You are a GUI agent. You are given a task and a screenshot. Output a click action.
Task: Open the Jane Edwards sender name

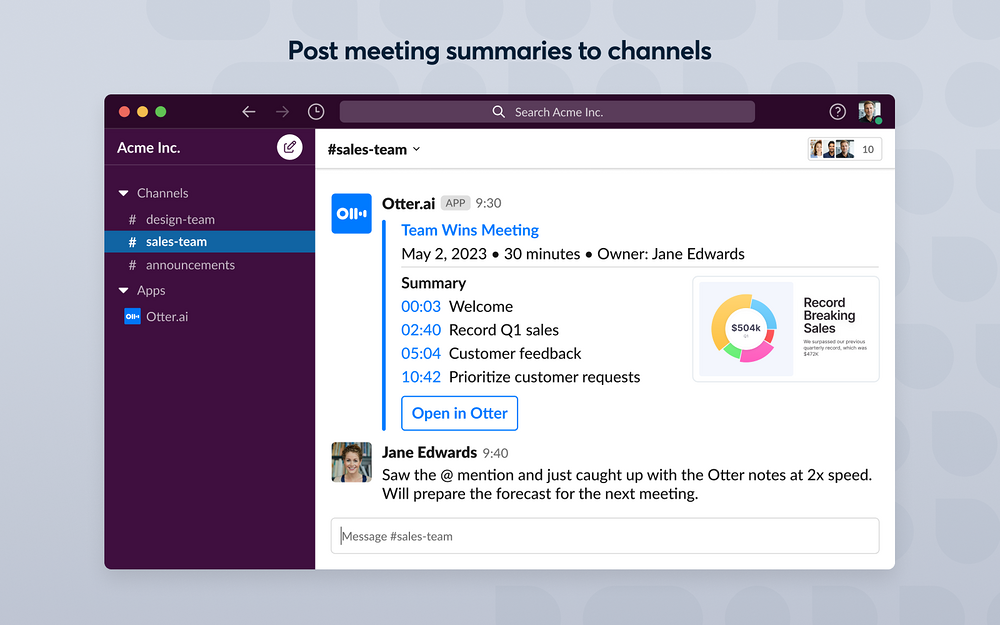[429, 452]
